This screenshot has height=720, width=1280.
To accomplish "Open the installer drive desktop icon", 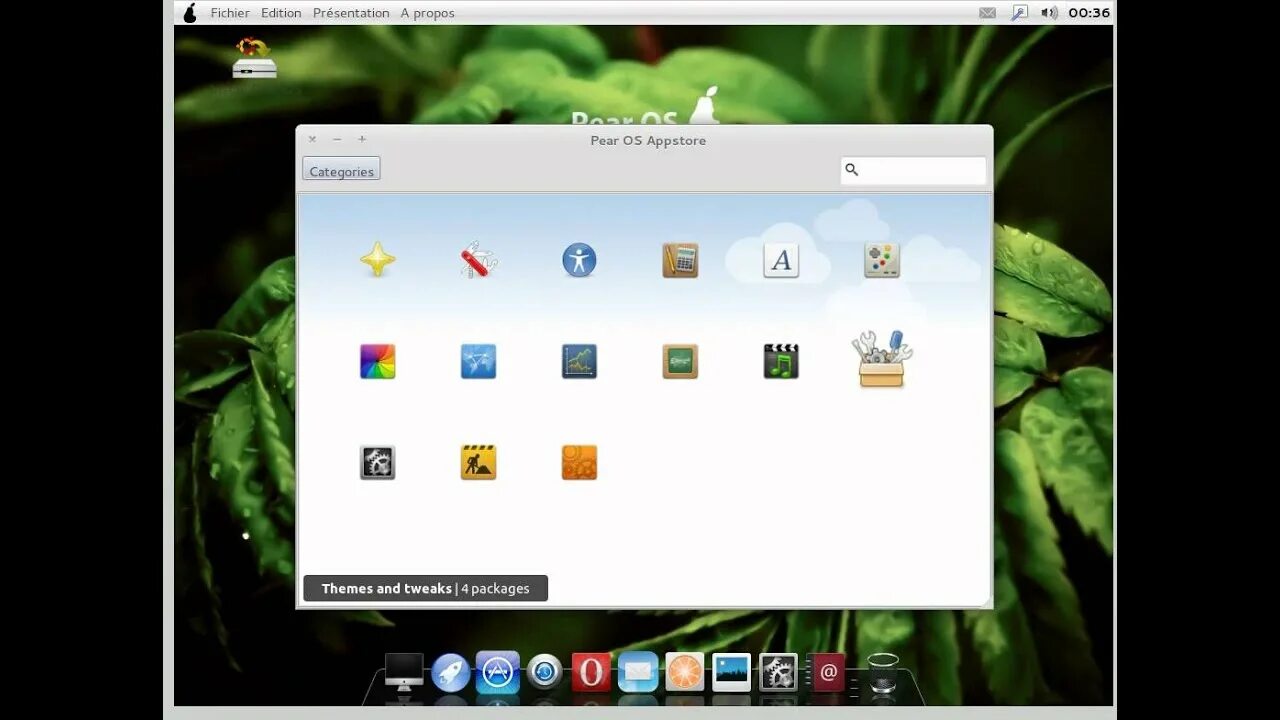I will point(255,58).
